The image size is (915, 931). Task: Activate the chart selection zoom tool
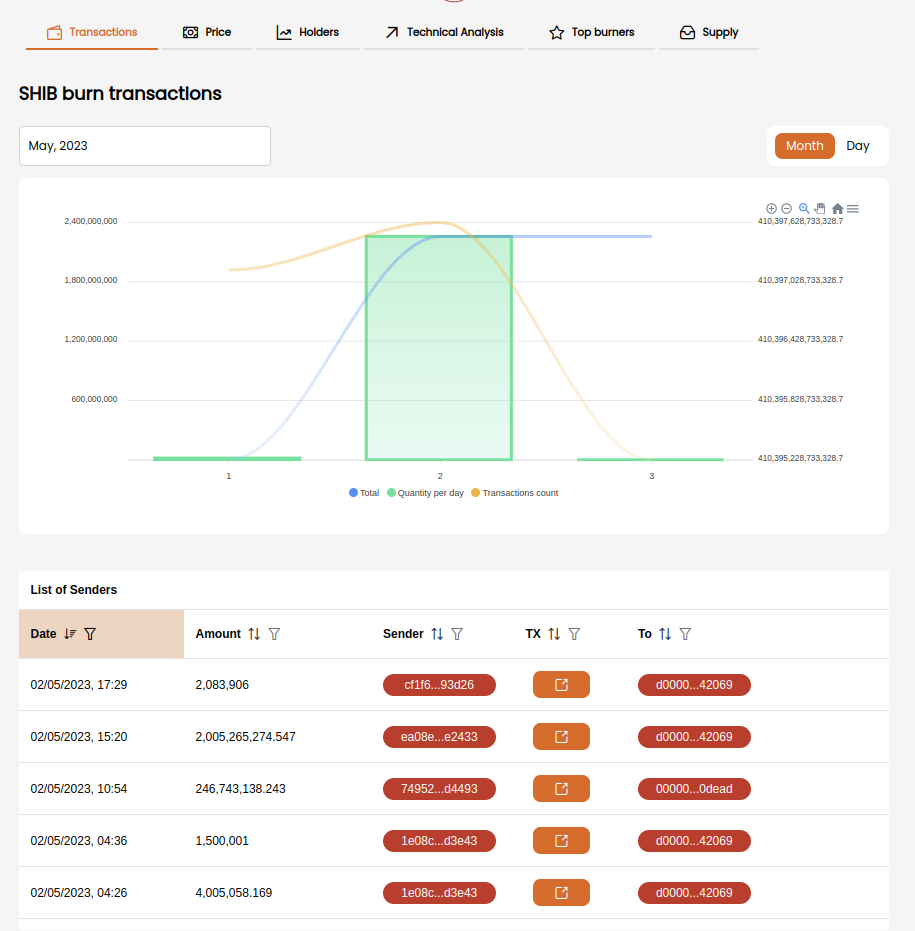pos(804,208)
